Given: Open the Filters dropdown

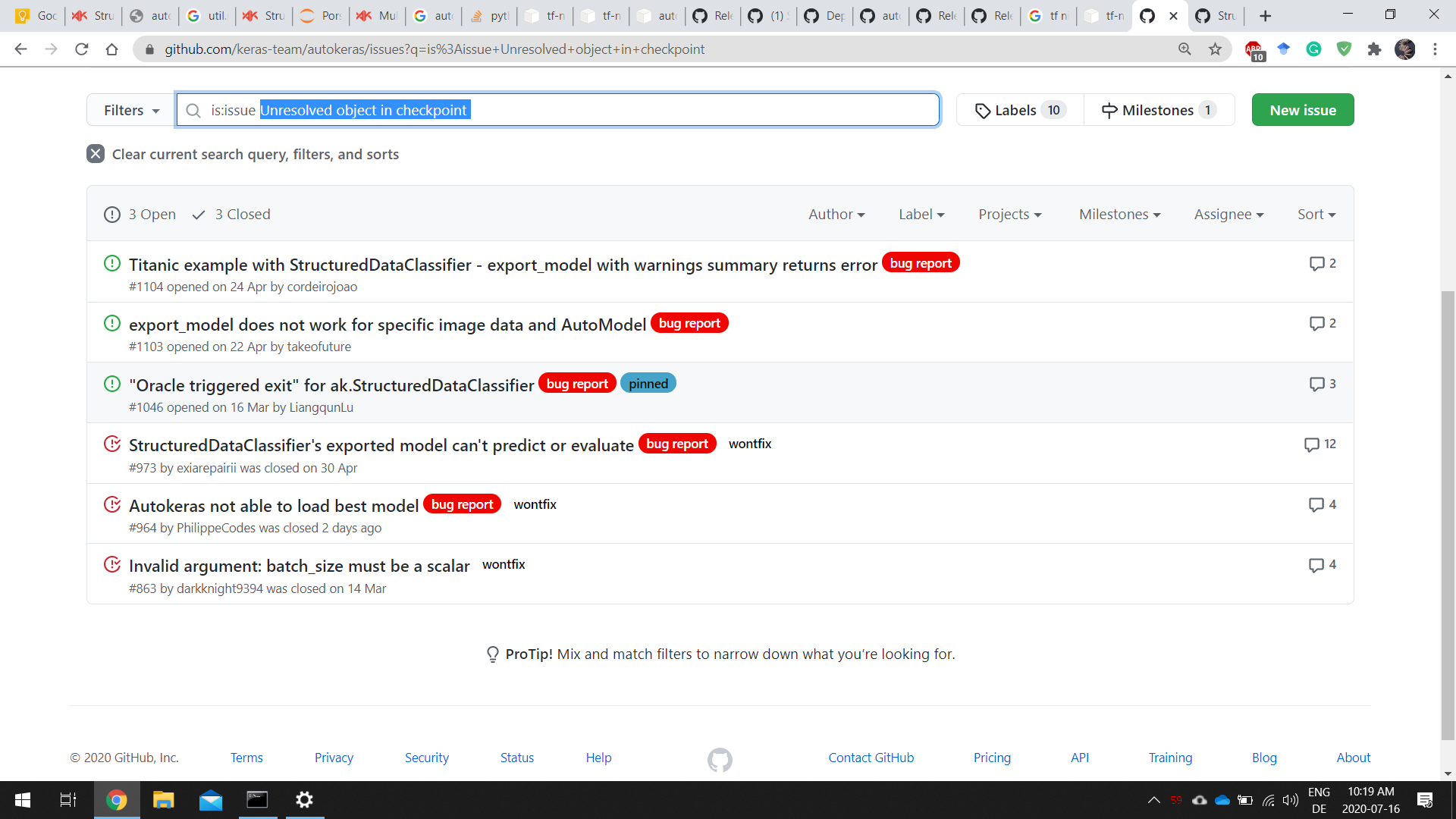Looking at the screenshot, I should point(131,111).
